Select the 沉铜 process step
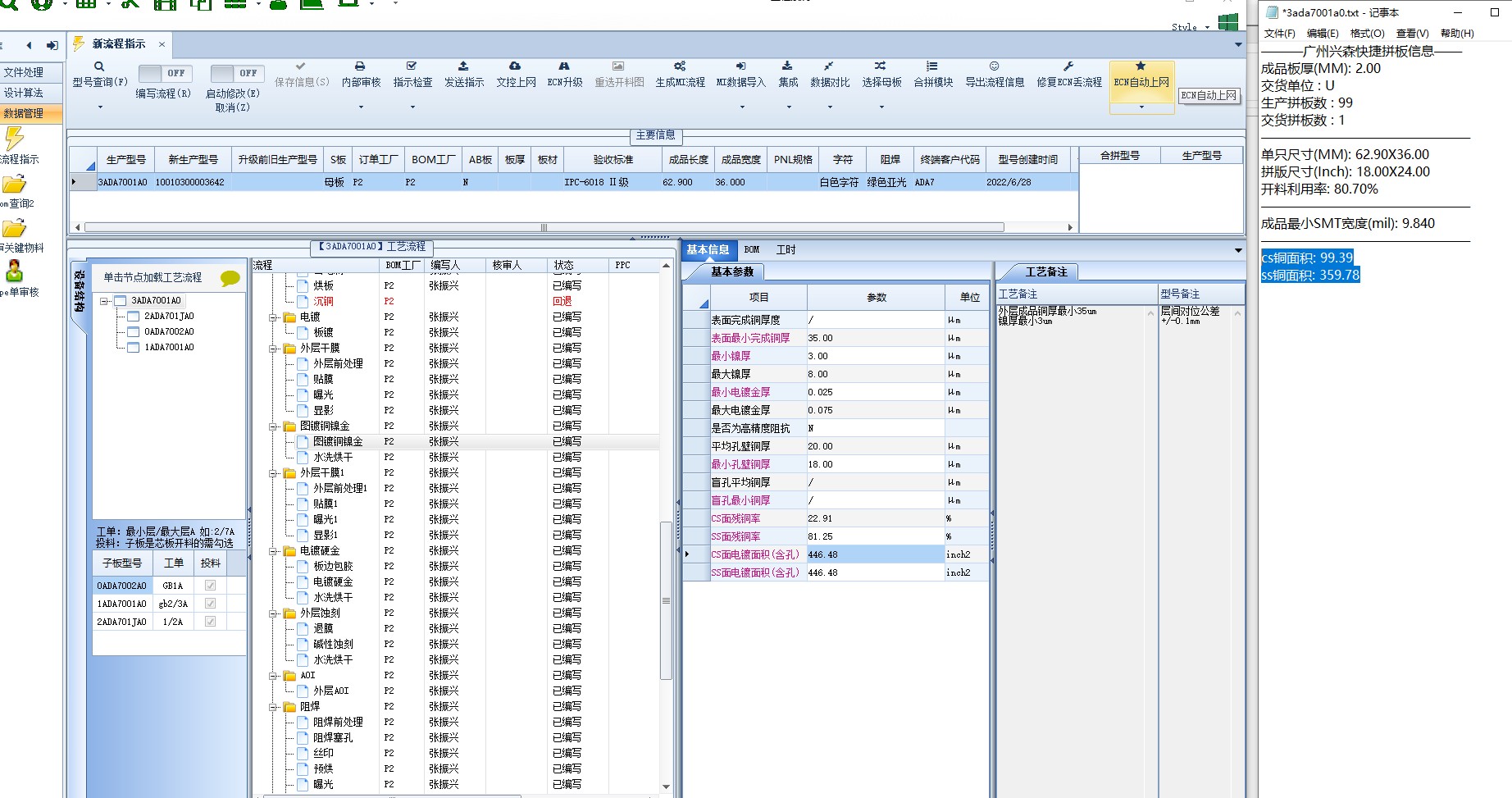 pos(323,302)
